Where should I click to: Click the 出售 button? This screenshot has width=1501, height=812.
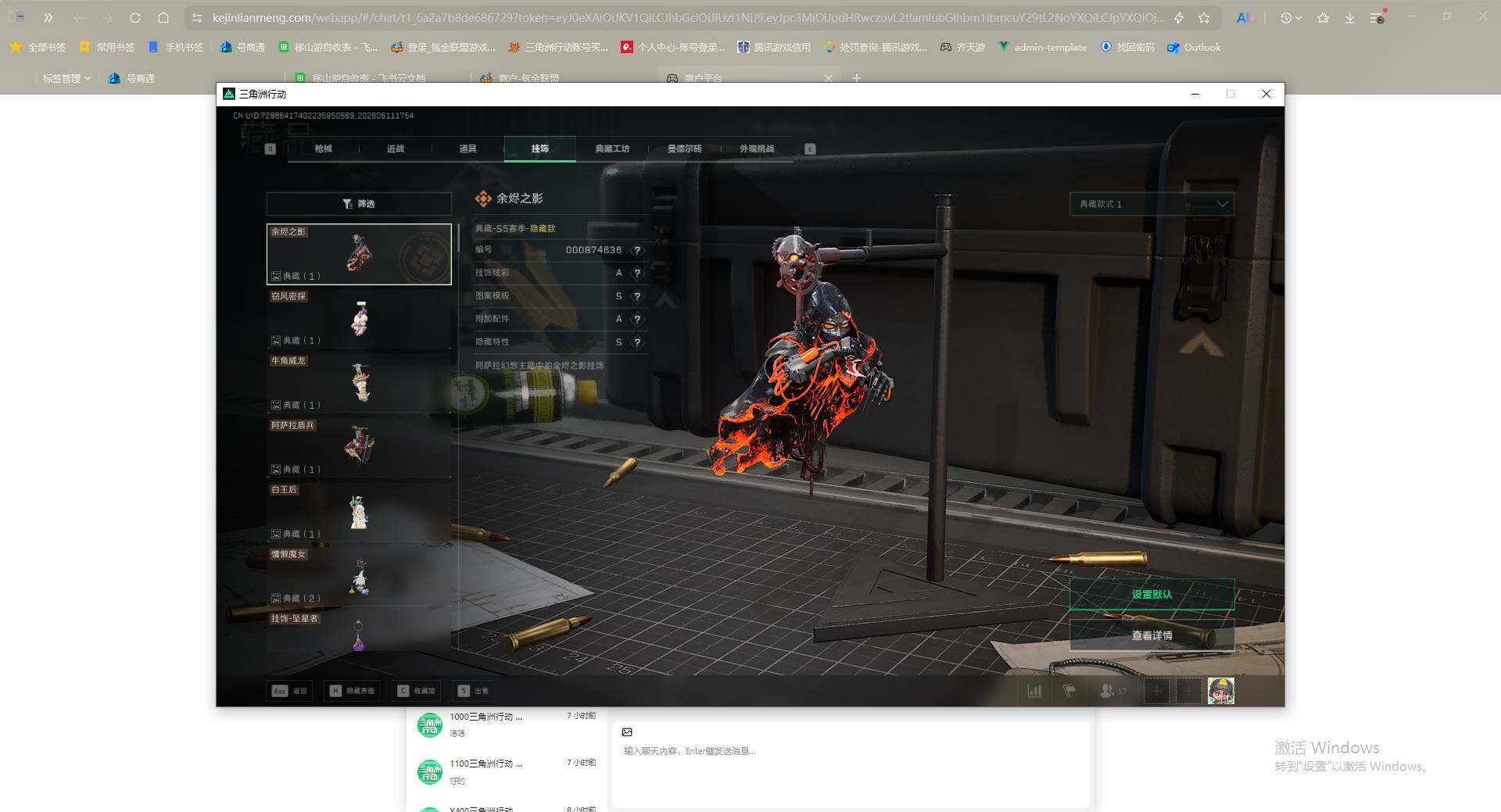(474, 691)
